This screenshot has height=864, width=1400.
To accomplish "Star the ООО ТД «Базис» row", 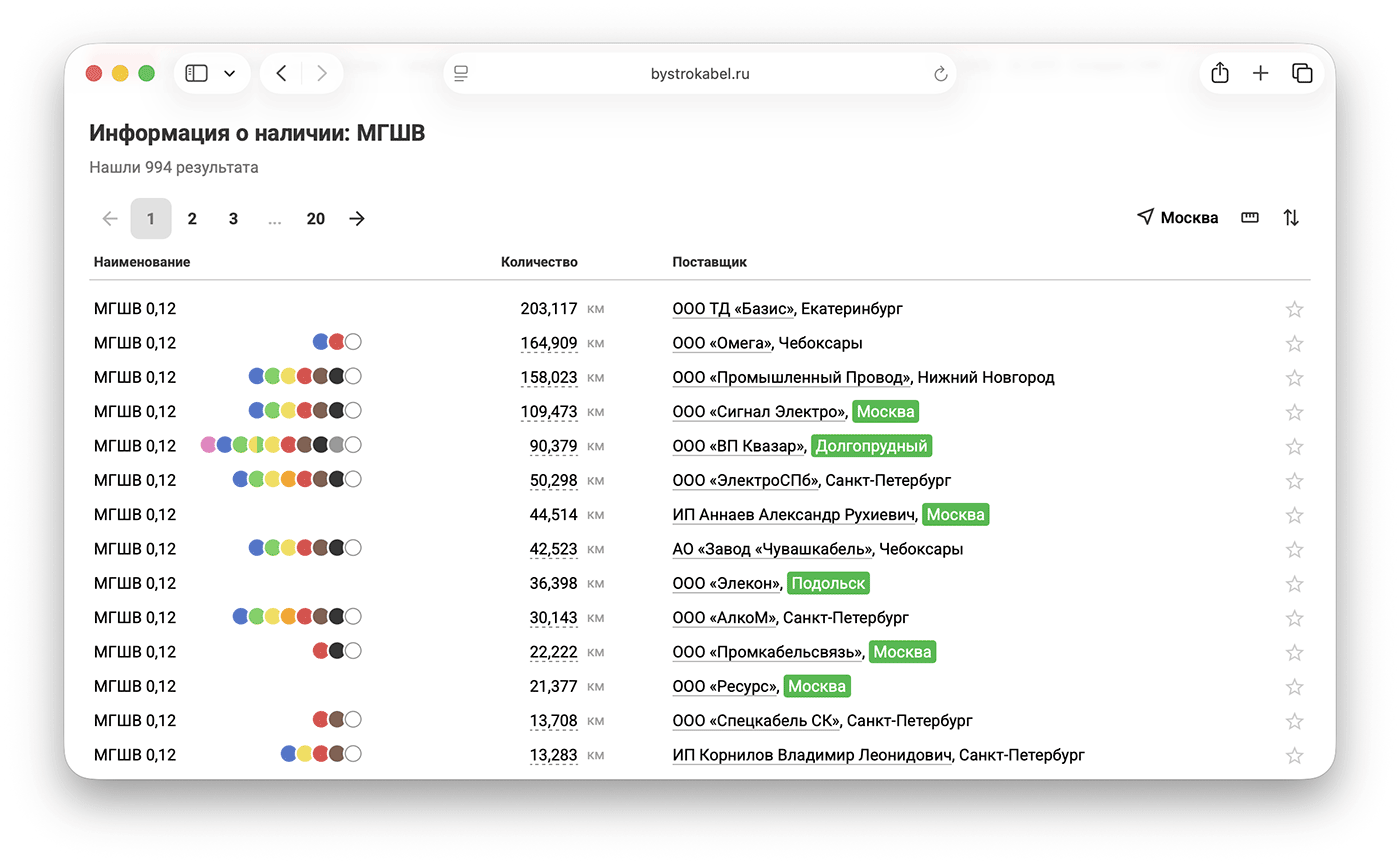I will click(x=1294, y=309).
